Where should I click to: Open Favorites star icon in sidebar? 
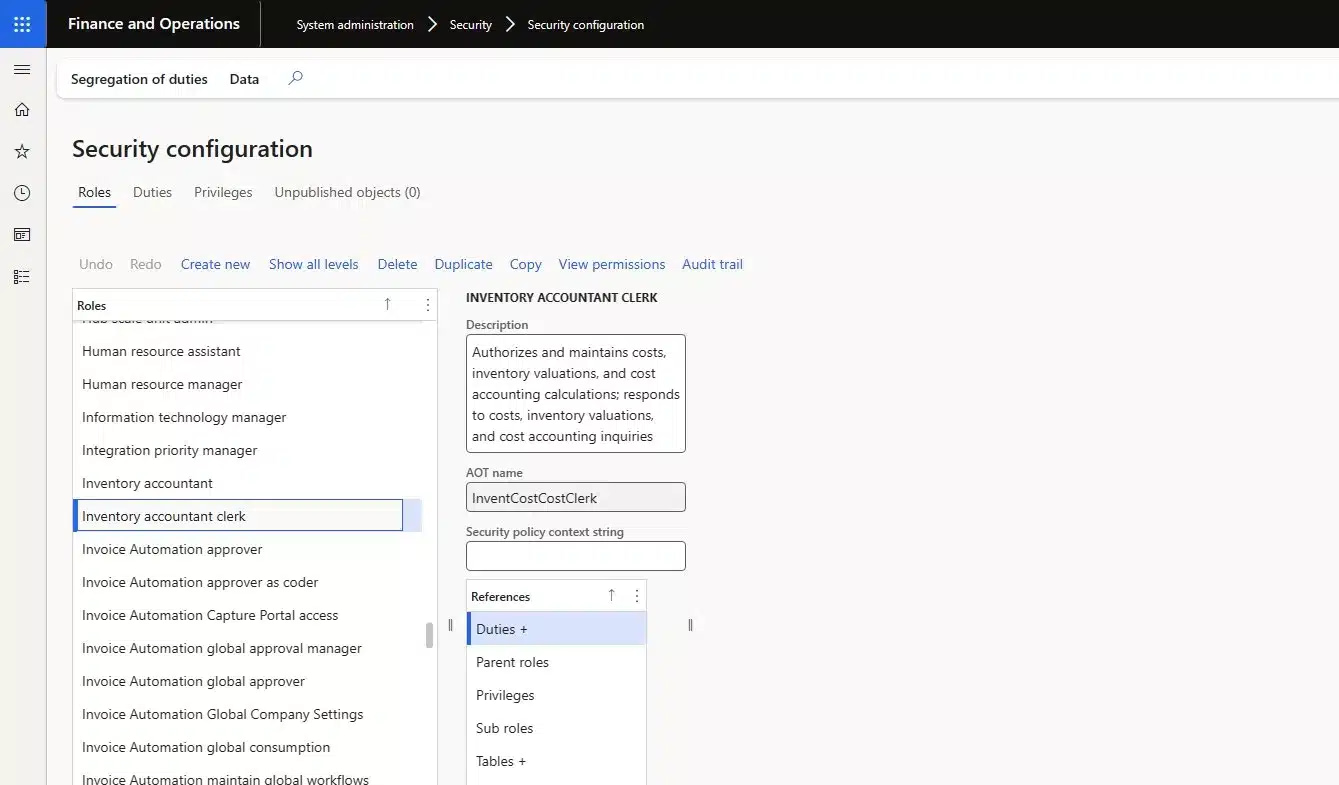coord(22,151)
